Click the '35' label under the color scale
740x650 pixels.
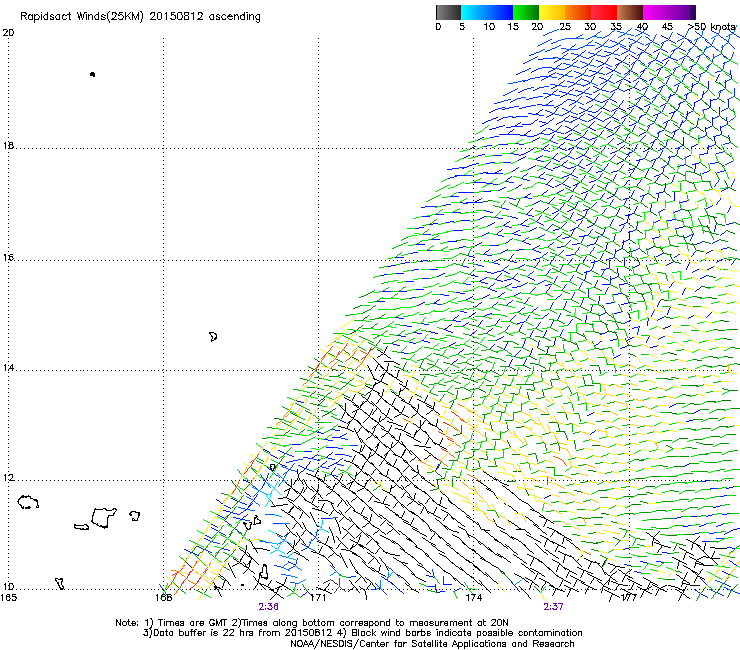(616, 27)
